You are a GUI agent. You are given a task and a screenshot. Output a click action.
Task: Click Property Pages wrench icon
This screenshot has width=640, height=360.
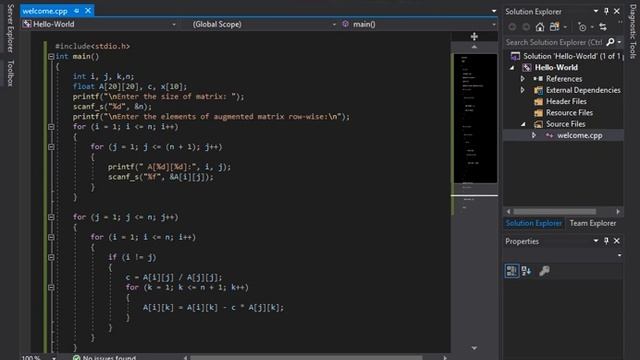pyautogui.click(x=544, y=271)
